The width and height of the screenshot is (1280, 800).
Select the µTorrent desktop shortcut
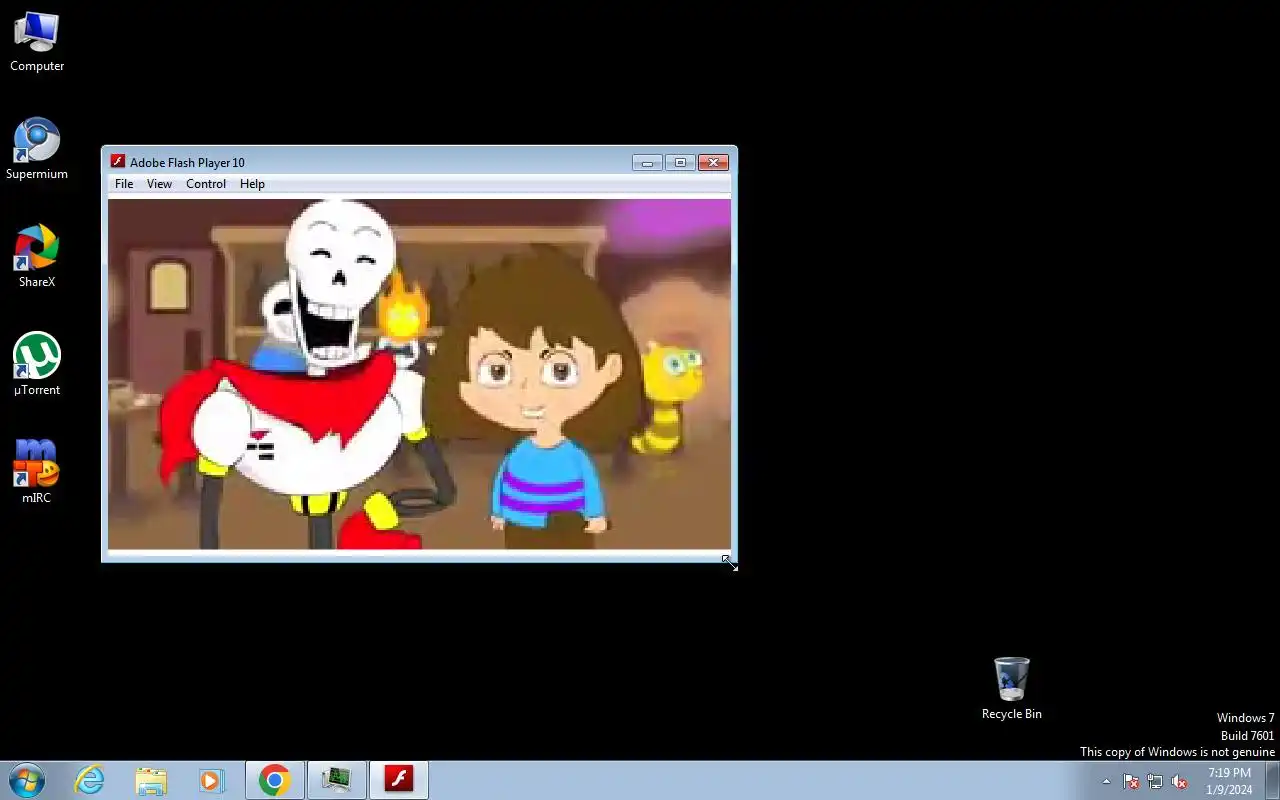tap(37, 365)
